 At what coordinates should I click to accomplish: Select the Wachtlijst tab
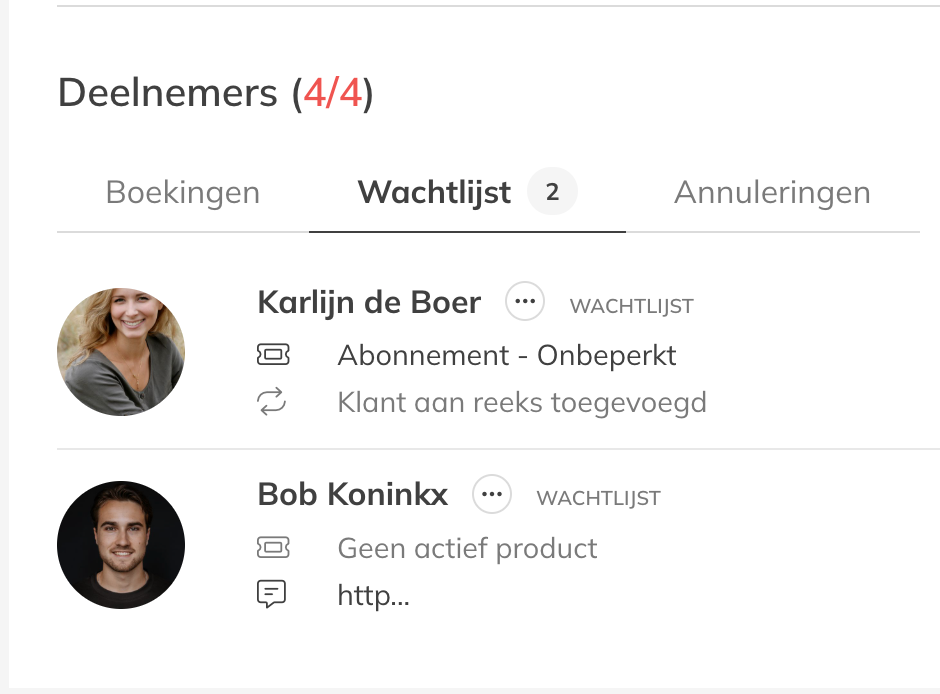pos(434,192)
